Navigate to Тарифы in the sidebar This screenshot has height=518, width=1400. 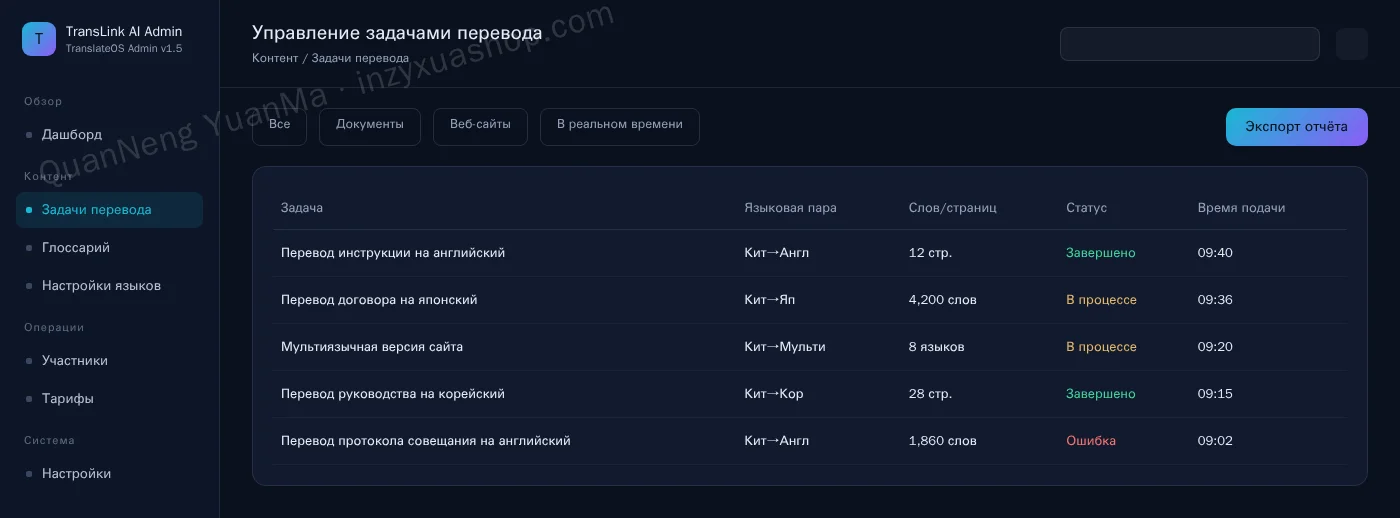(x=109, y=399)
